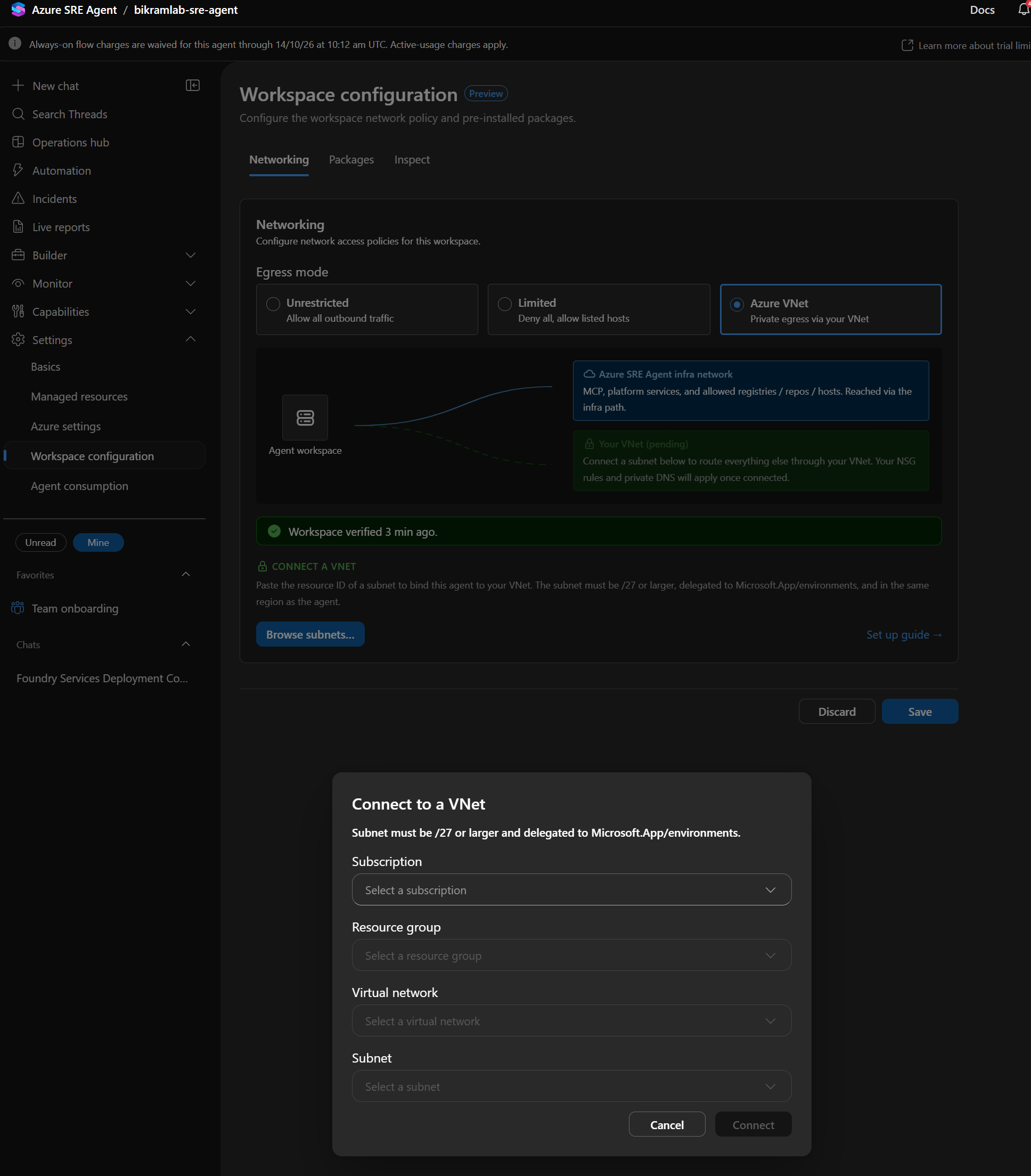Click the Azure SRE Agent logo icon
The image size is (1031, 1176).
point(18,10)
